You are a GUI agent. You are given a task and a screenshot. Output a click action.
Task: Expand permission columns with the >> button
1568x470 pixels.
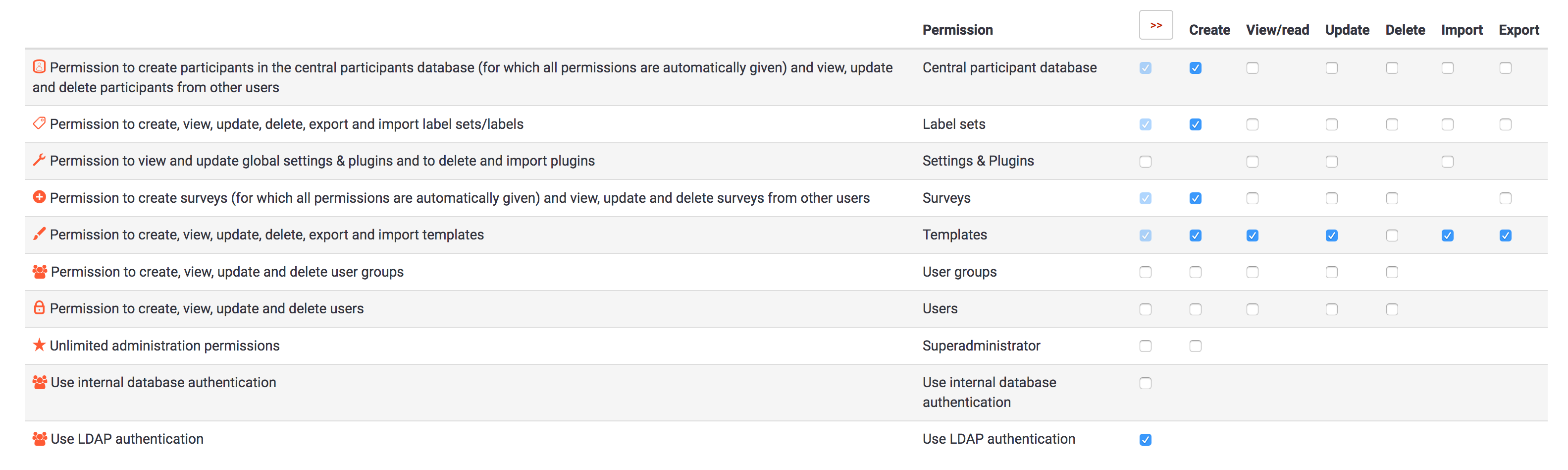[1155, 26]
